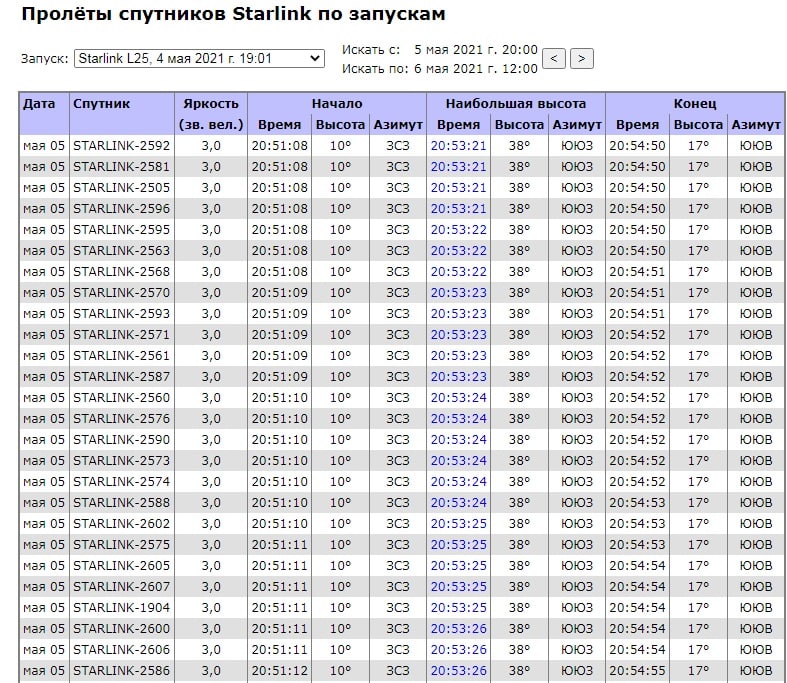
Task: Click start azimuth ЗСЗ for STARLINK-2607
Action: (398, 587)
